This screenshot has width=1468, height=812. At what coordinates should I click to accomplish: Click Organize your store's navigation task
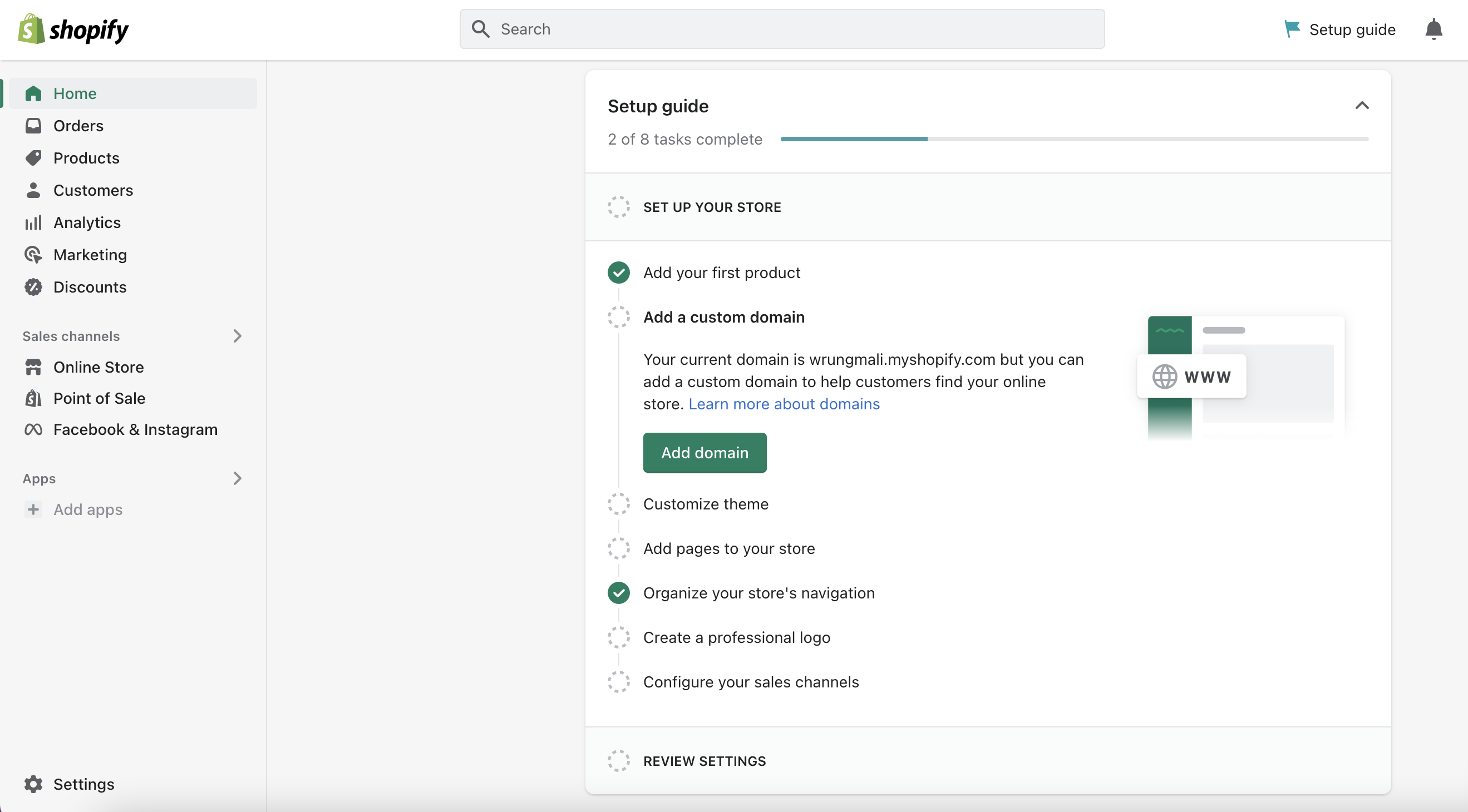click(x=758, y=593)
